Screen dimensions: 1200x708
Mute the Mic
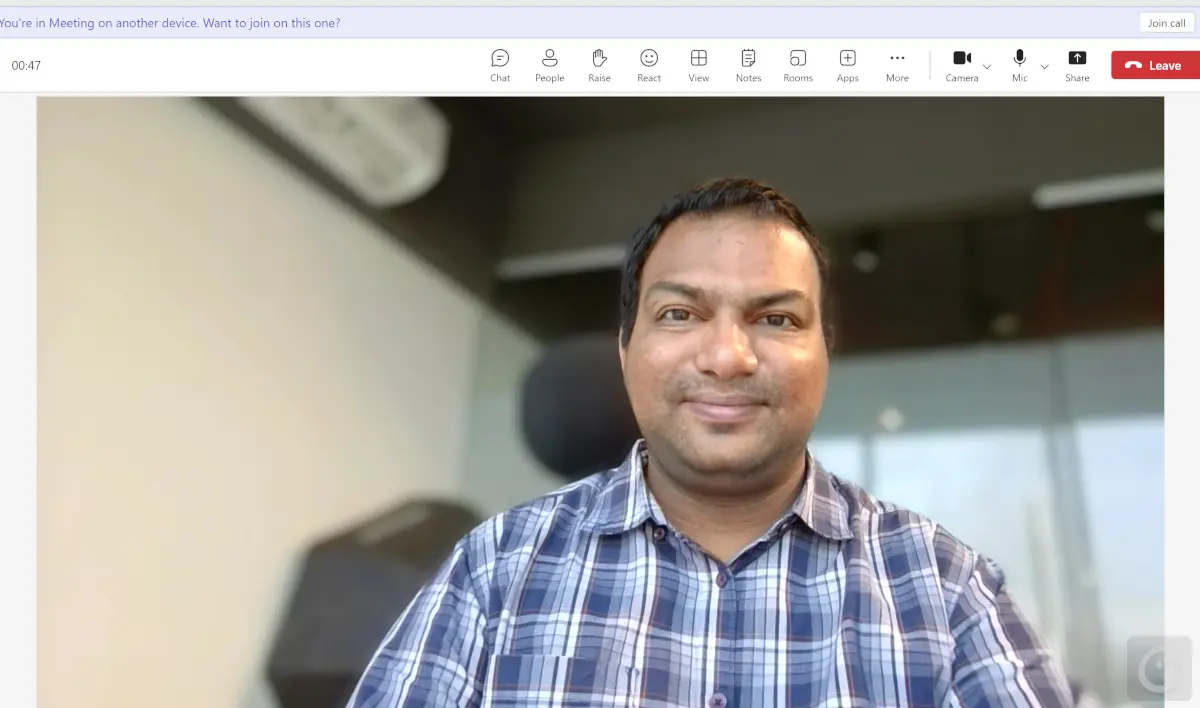[1019, 65]
